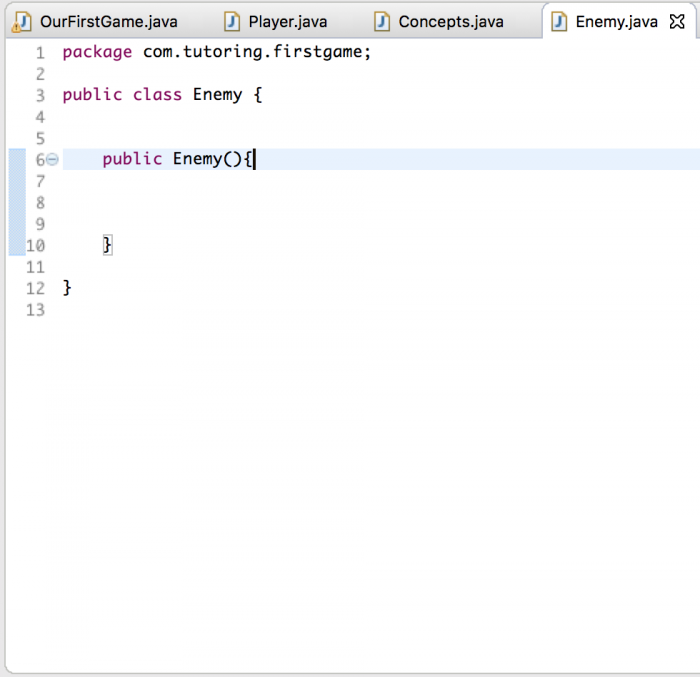Click line number 13 in the gutter
700x677 pixels.
(35, 310)
